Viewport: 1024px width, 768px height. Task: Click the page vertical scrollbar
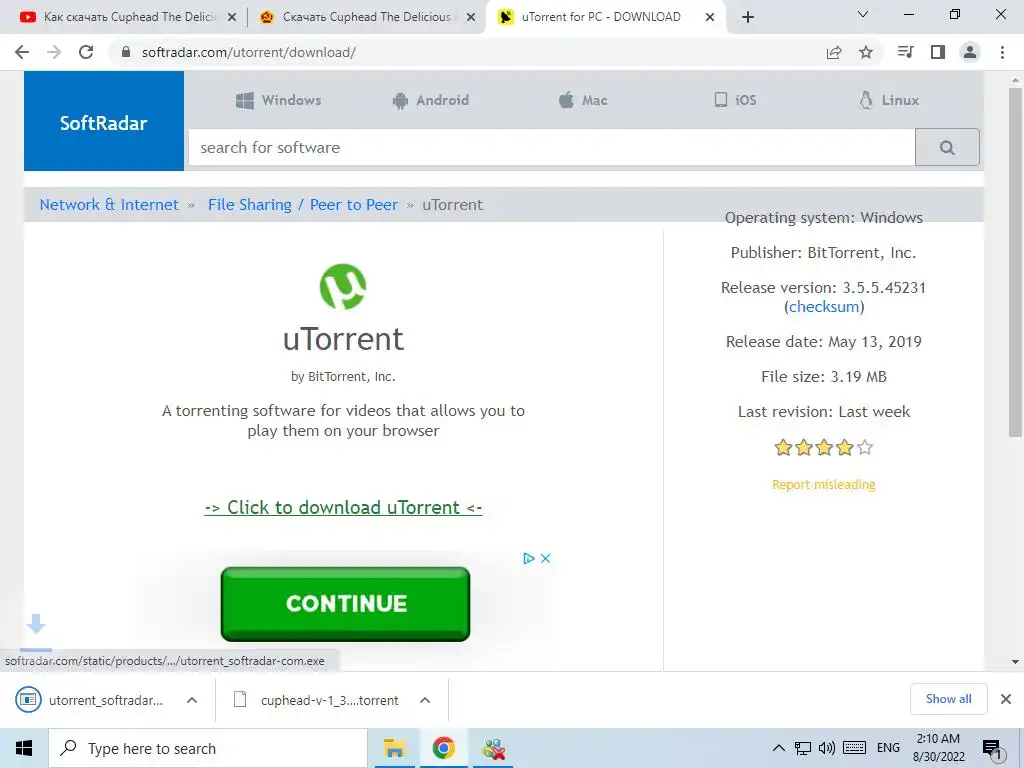click(x=1015, y=261)
